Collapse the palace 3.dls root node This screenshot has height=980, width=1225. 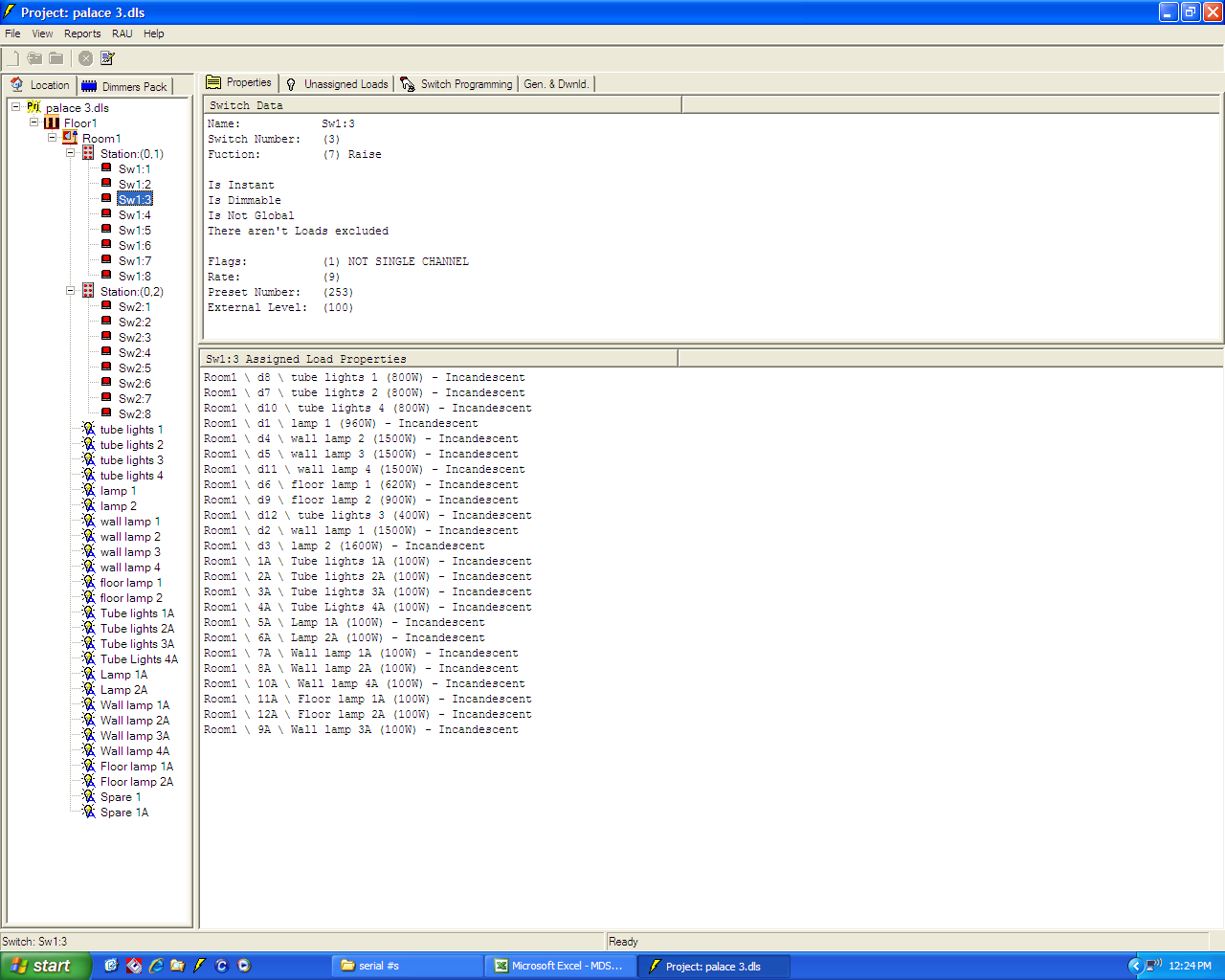[x=15, y=107]
